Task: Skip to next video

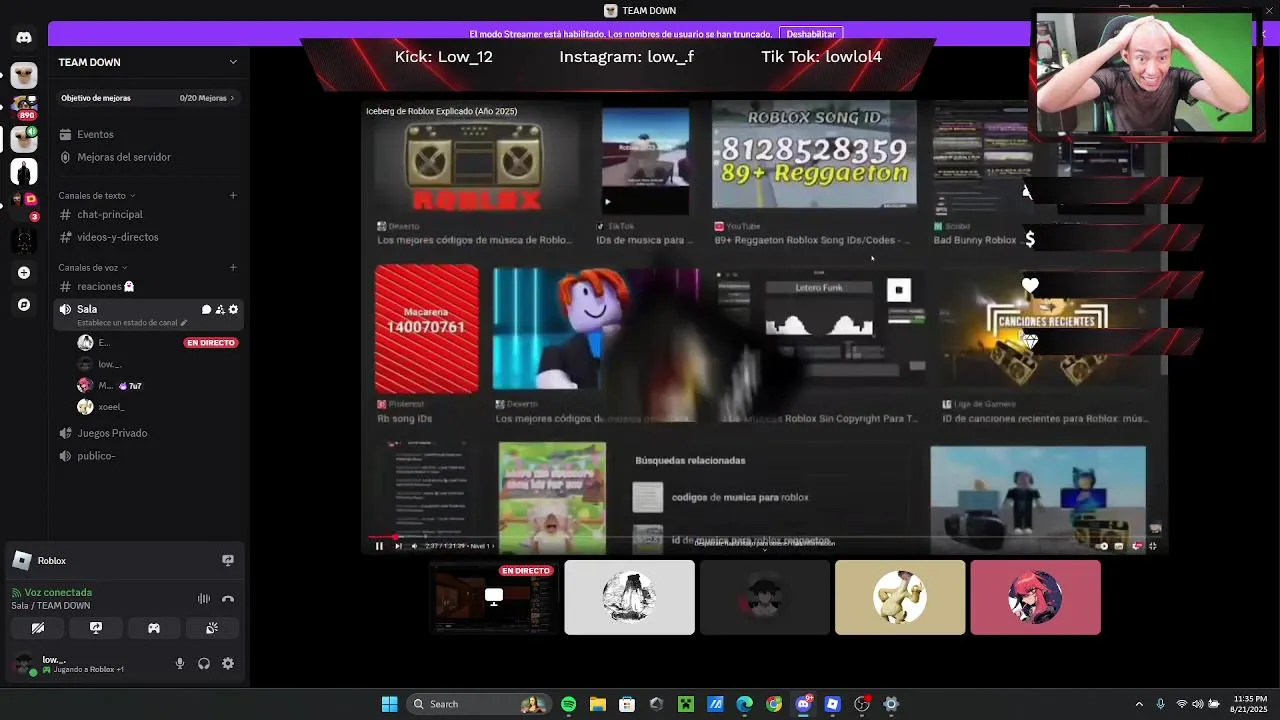Action: (397, 546)
